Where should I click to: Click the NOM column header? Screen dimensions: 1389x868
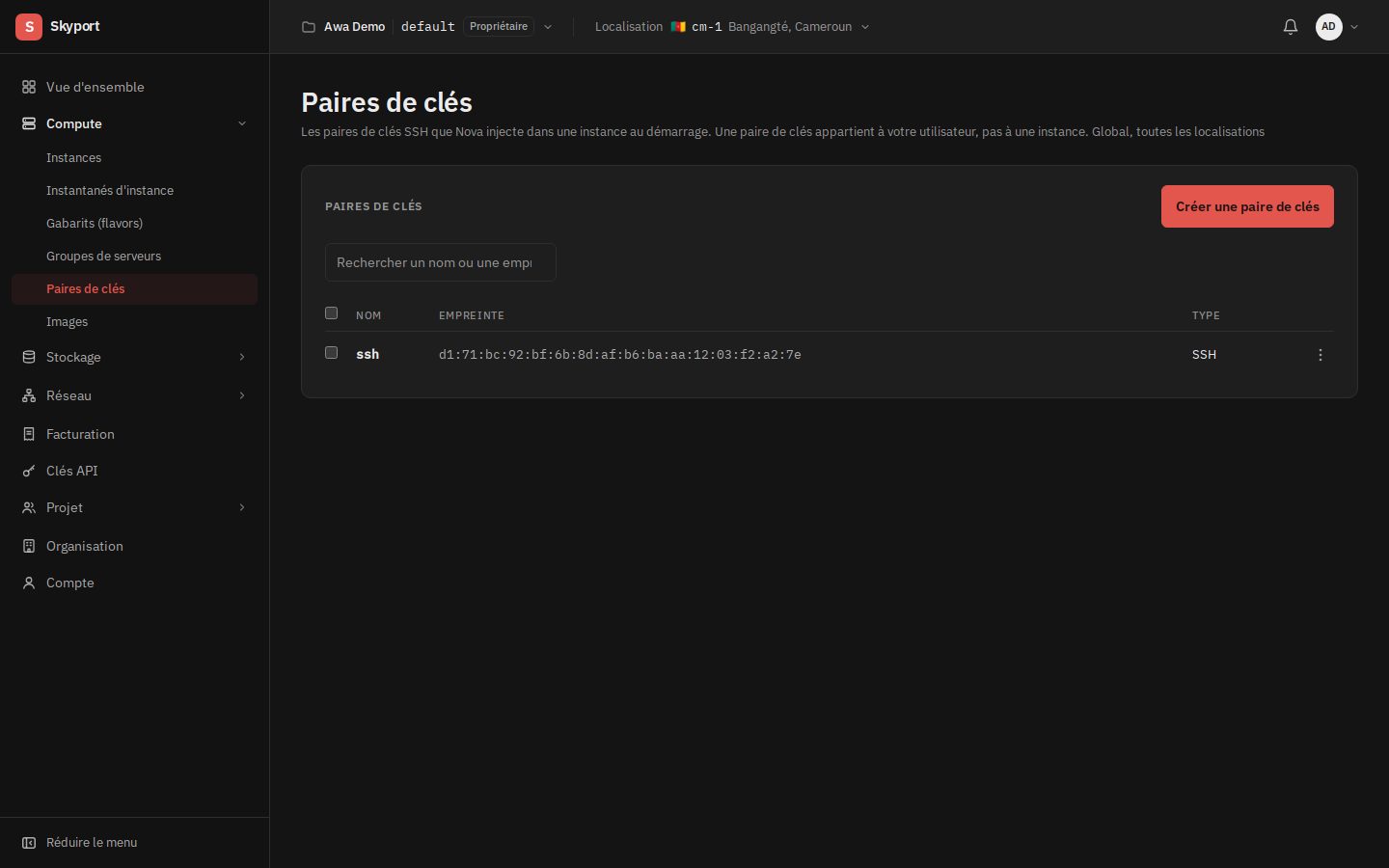[368, 315]
